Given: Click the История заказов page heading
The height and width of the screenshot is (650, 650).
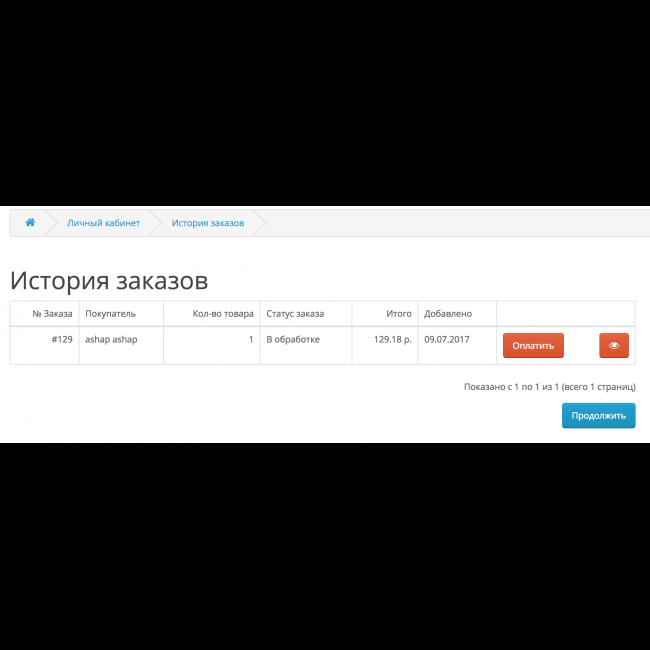Looking at the screenshot, I should point(109,279).
